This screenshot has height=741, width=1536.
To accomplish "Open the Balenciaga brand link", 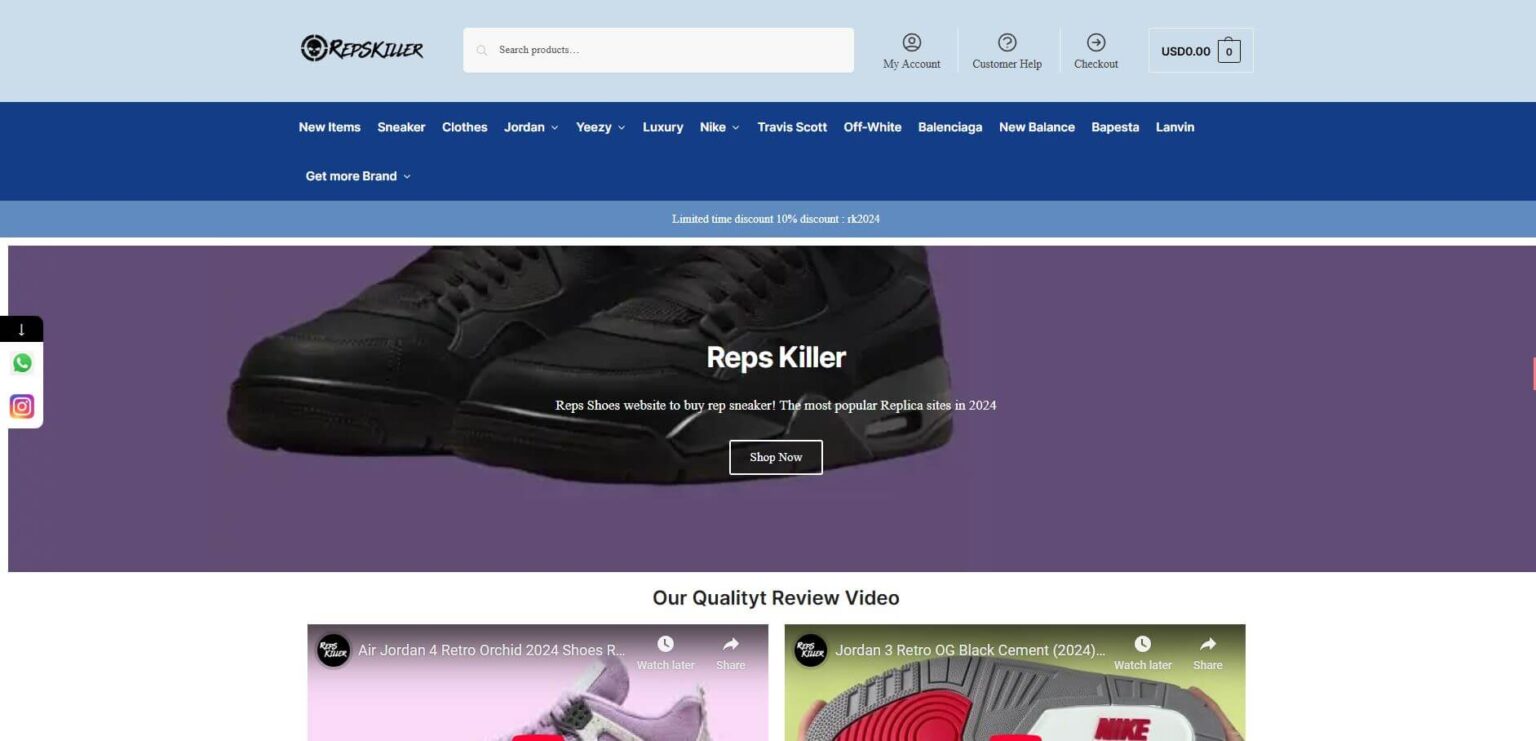I will pos(949,127).
